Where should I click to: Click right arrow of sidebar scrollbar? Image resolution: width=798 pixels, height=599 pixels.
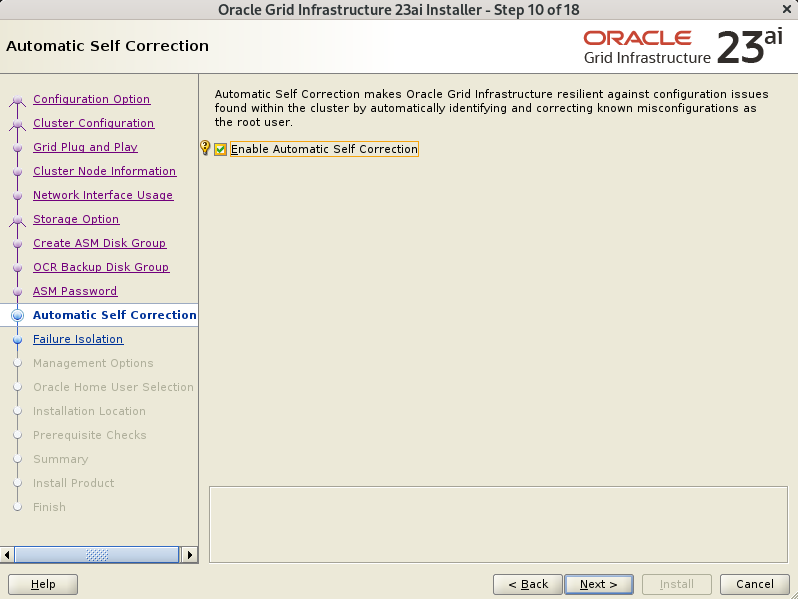(190, 554)
